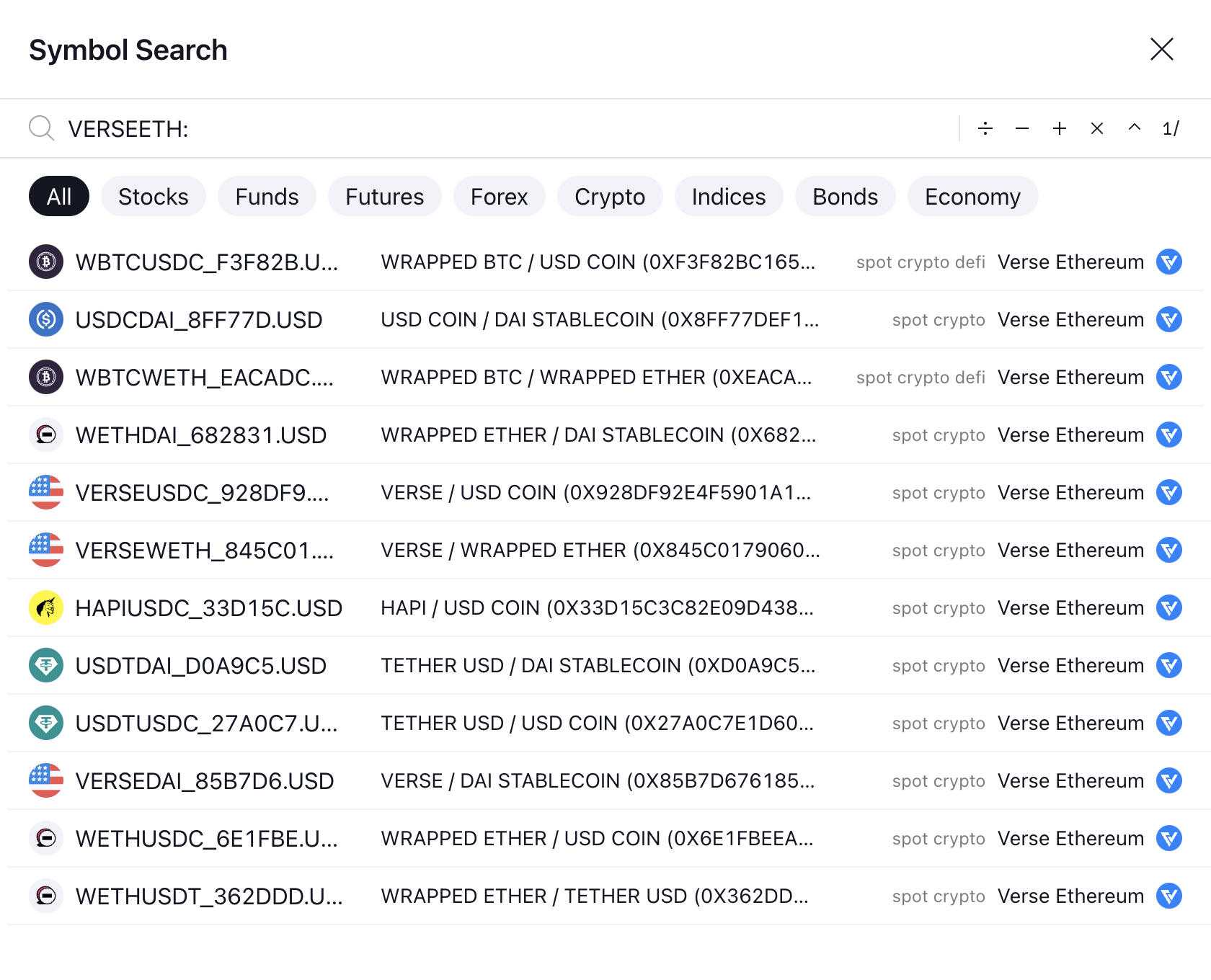Click the multiplication symbol in the search toolbar

click(x=1096, y=128)
